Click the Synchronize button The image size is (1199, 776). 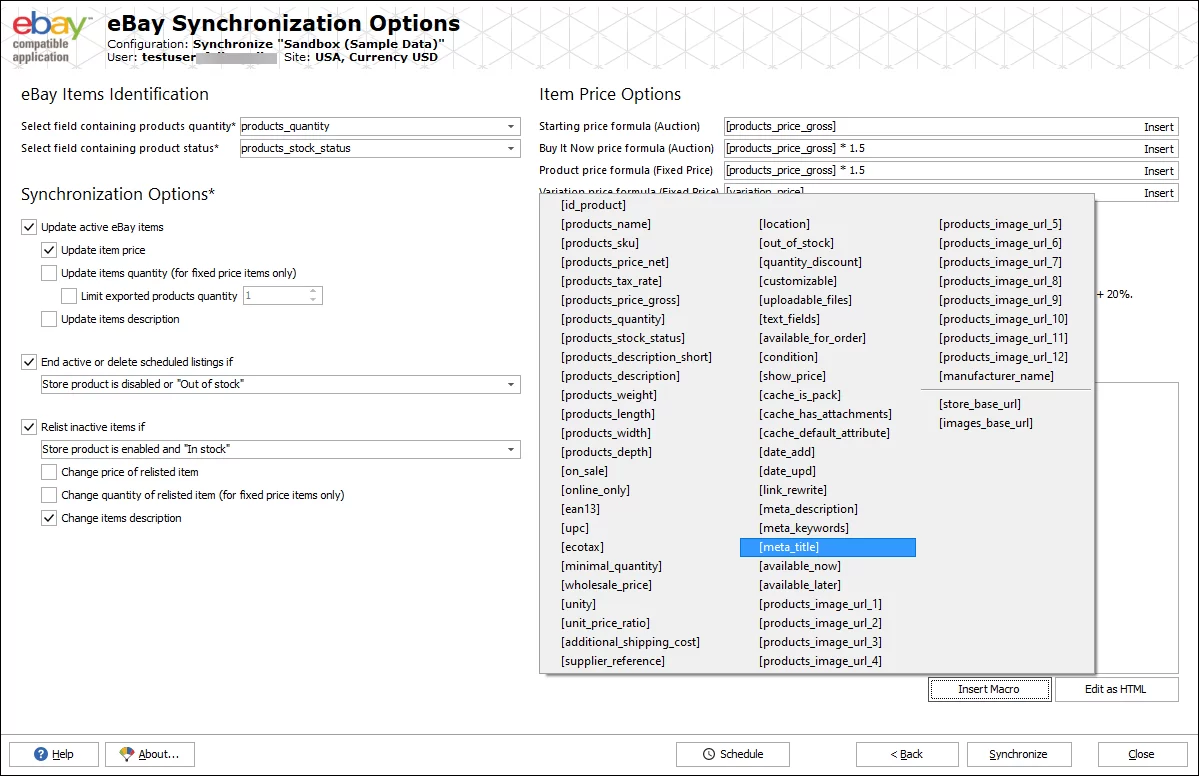pos(1018,754)
